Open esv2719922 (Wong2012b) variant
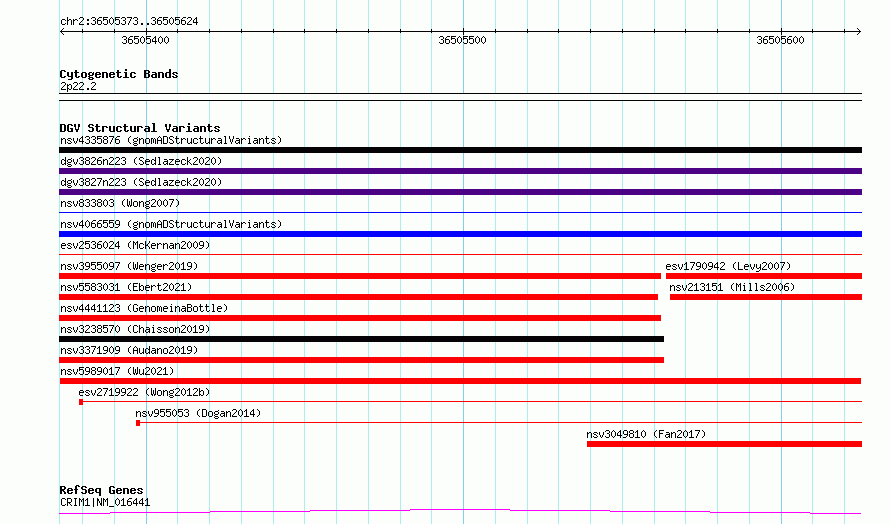890x524 pixels. tap(144, 392)
